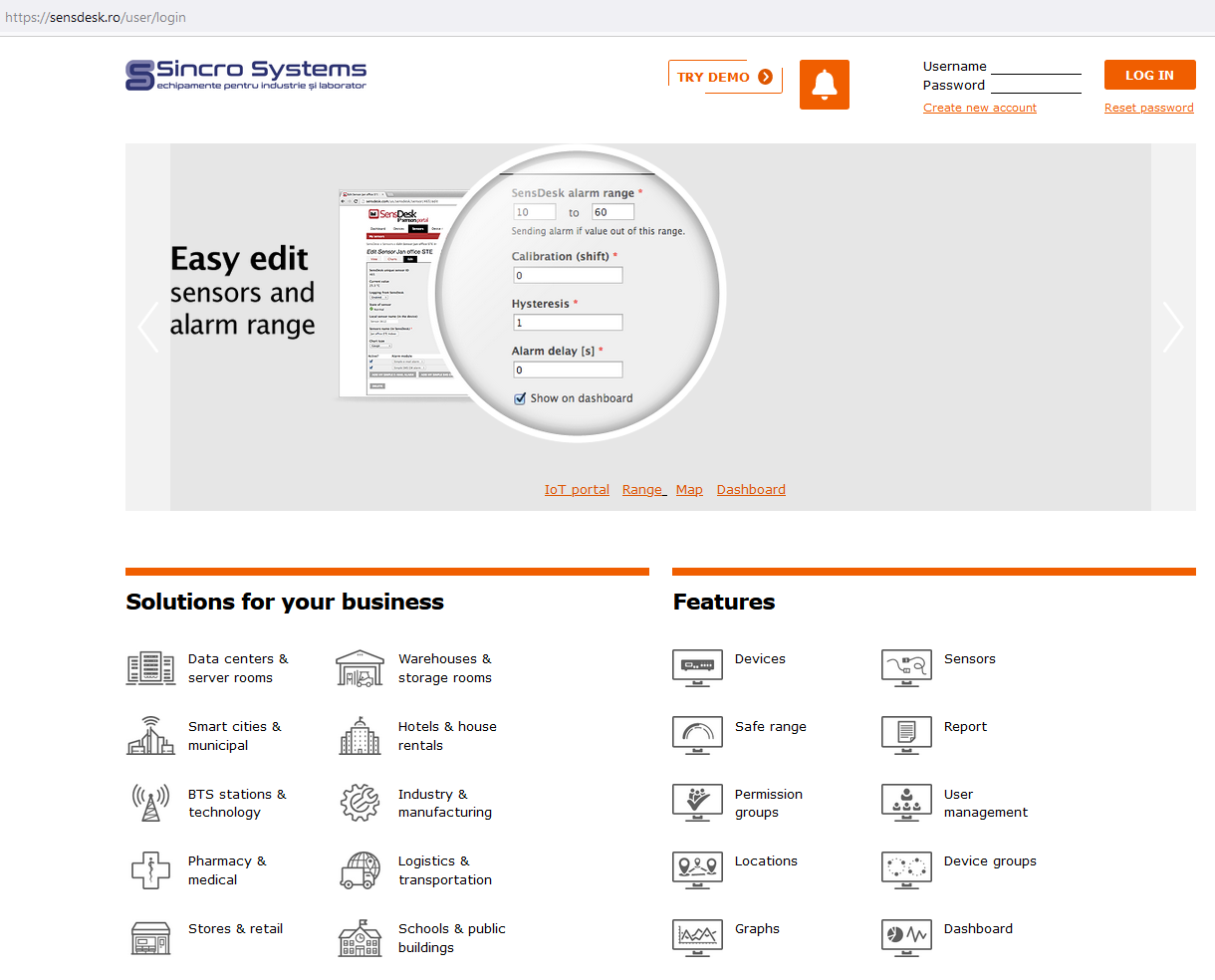Open the Safe range feature link
The image size is (1215, 980).
coord(771,726)
